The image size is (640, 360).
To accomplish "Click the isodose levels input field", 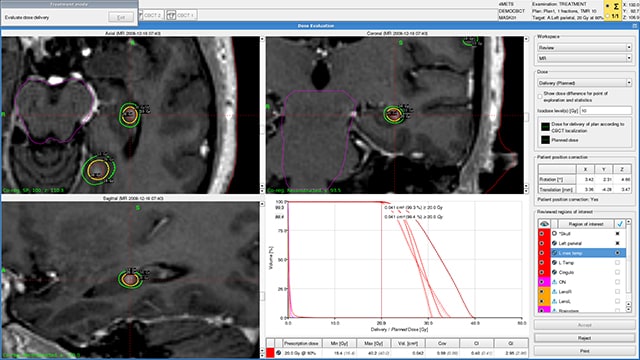I will tap(605, 111).
